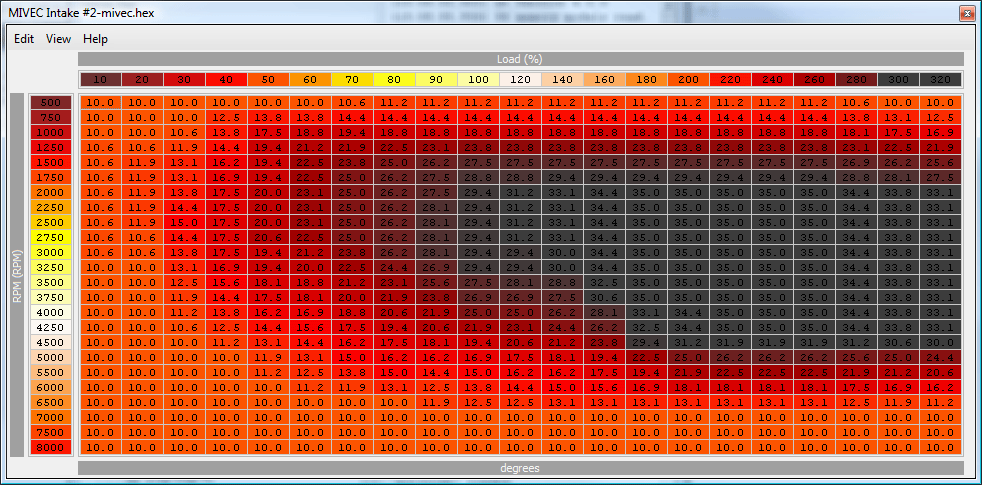The image size is (982, 485).
Task: Select cell 30.0 at 3000 RPM, 140 load
Action: tap(562, 253)
